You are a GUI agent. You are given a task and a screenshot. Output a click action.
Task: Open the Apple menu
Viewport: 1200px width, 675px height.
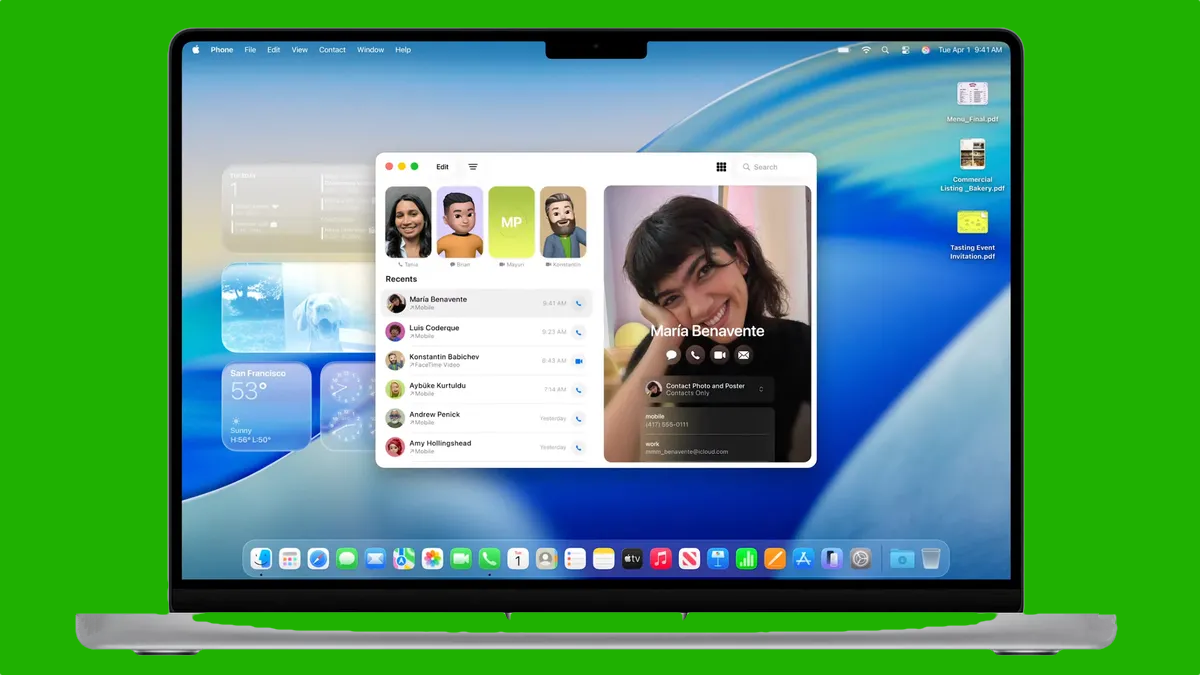(x=195, y=49)
